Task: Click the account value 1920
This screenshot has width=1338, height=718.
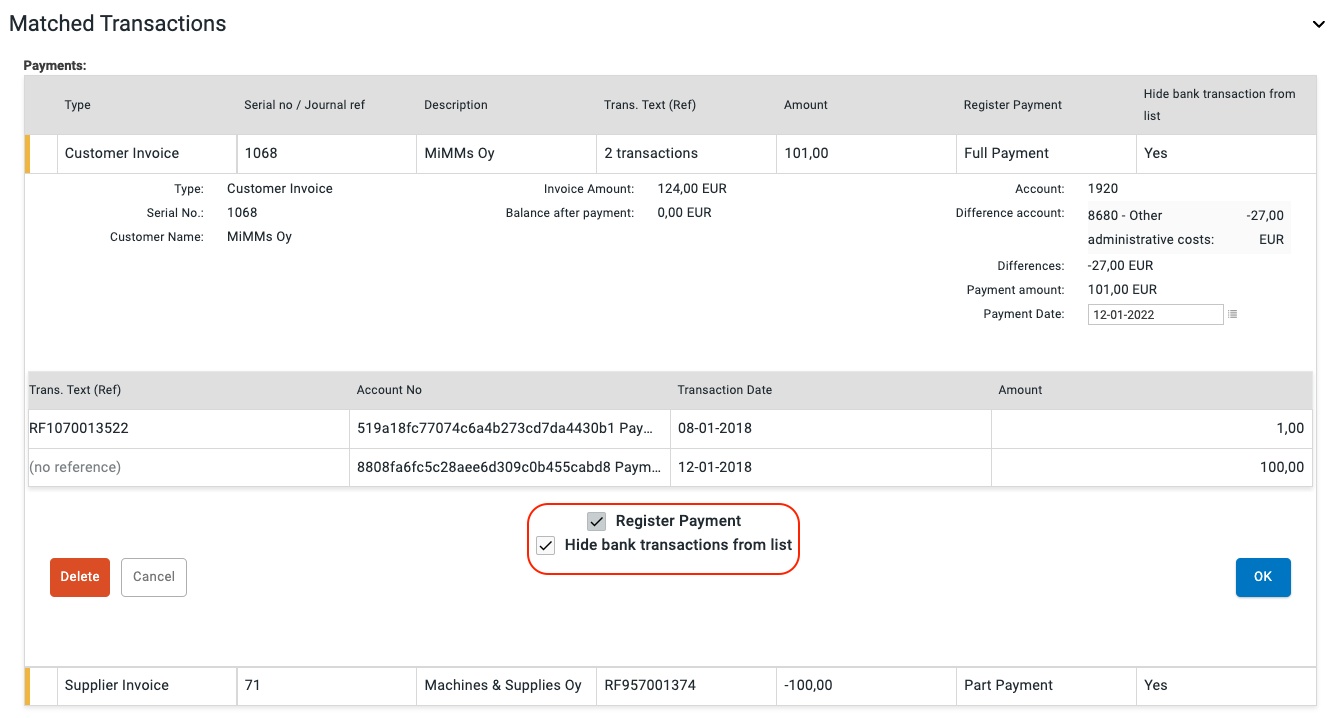Action: [x=1103, y=189]
